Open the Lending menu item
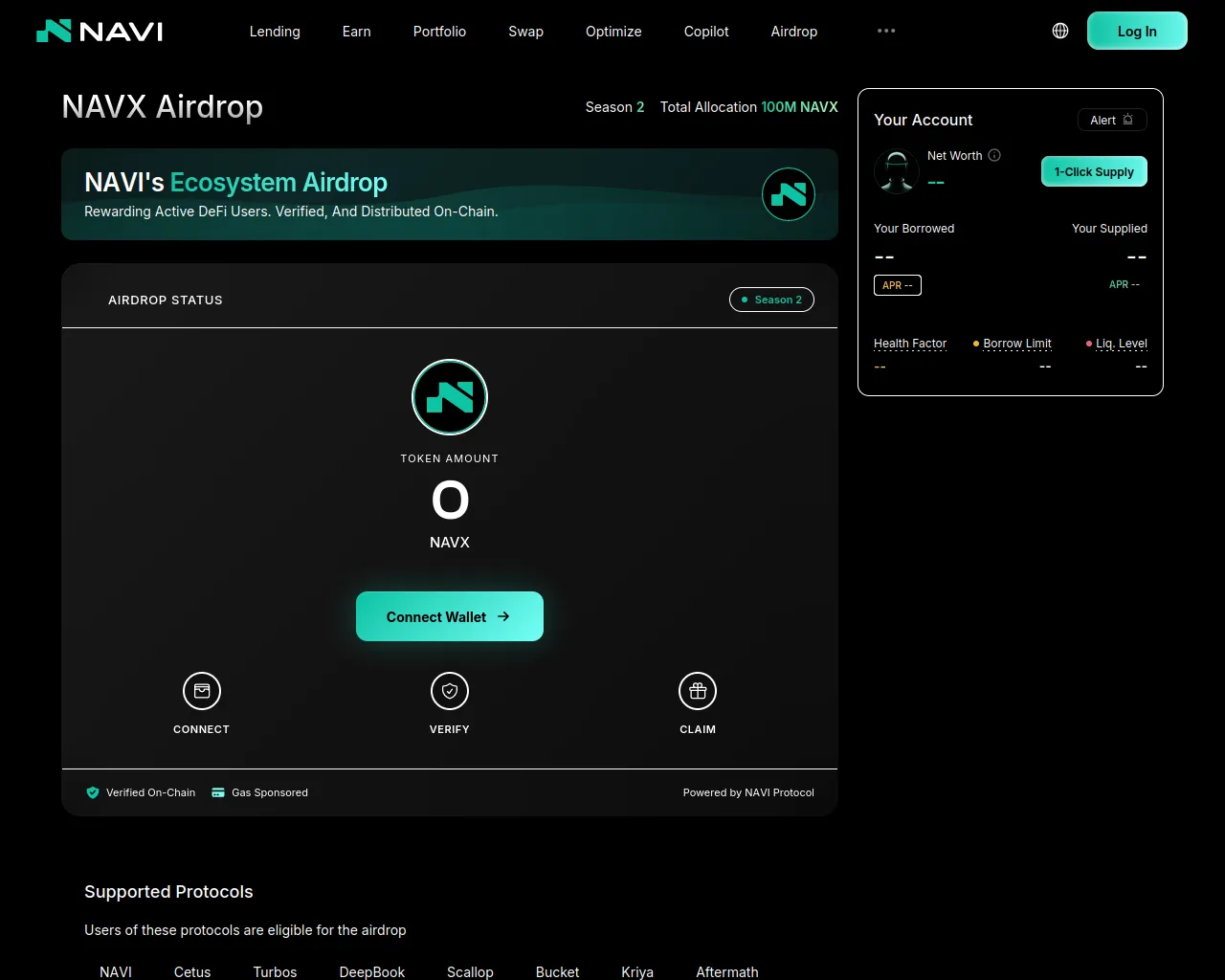 275,32
